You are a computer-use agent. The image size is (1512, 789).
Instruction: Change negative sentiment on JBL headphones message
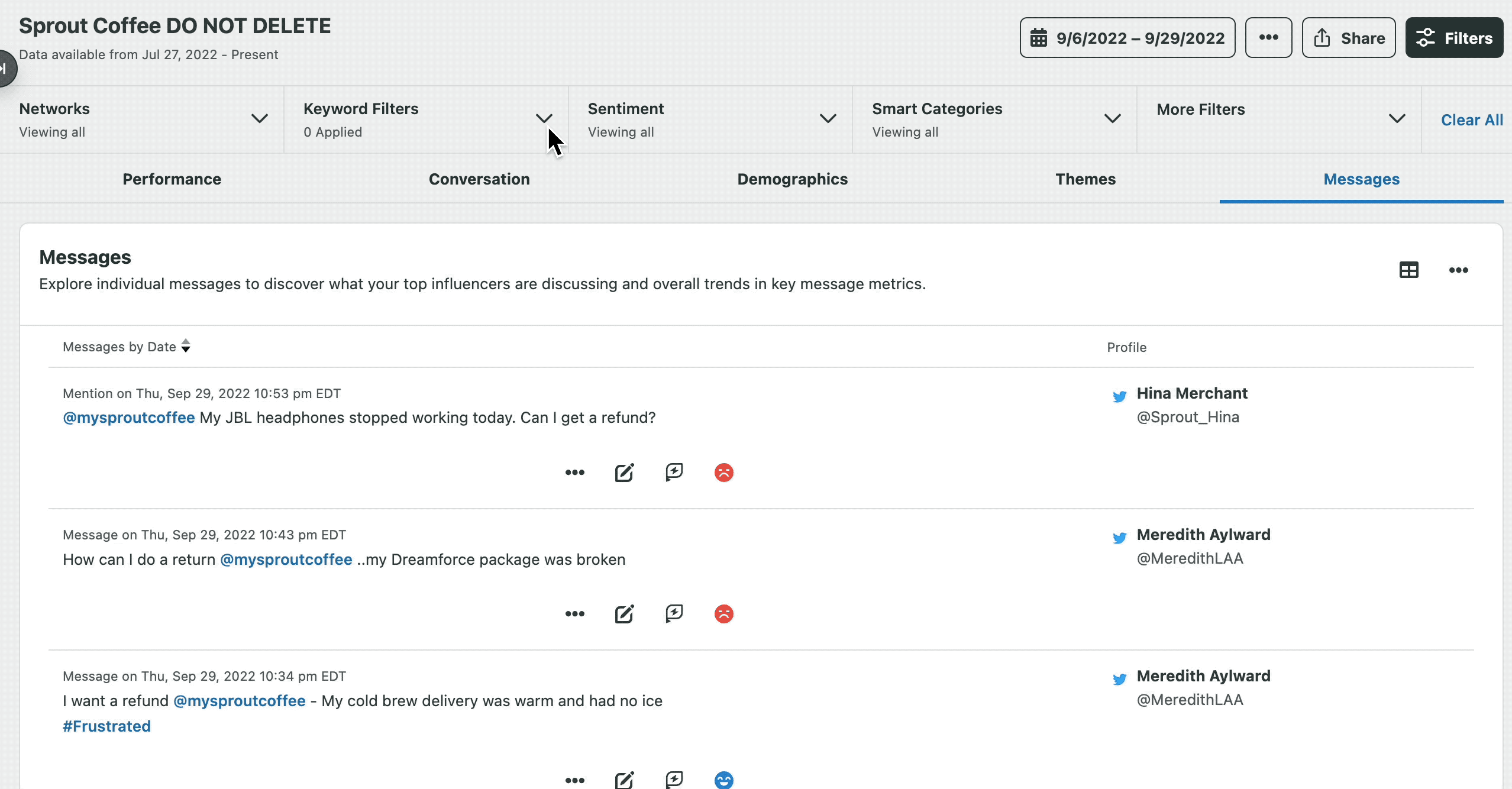[723, 472]
